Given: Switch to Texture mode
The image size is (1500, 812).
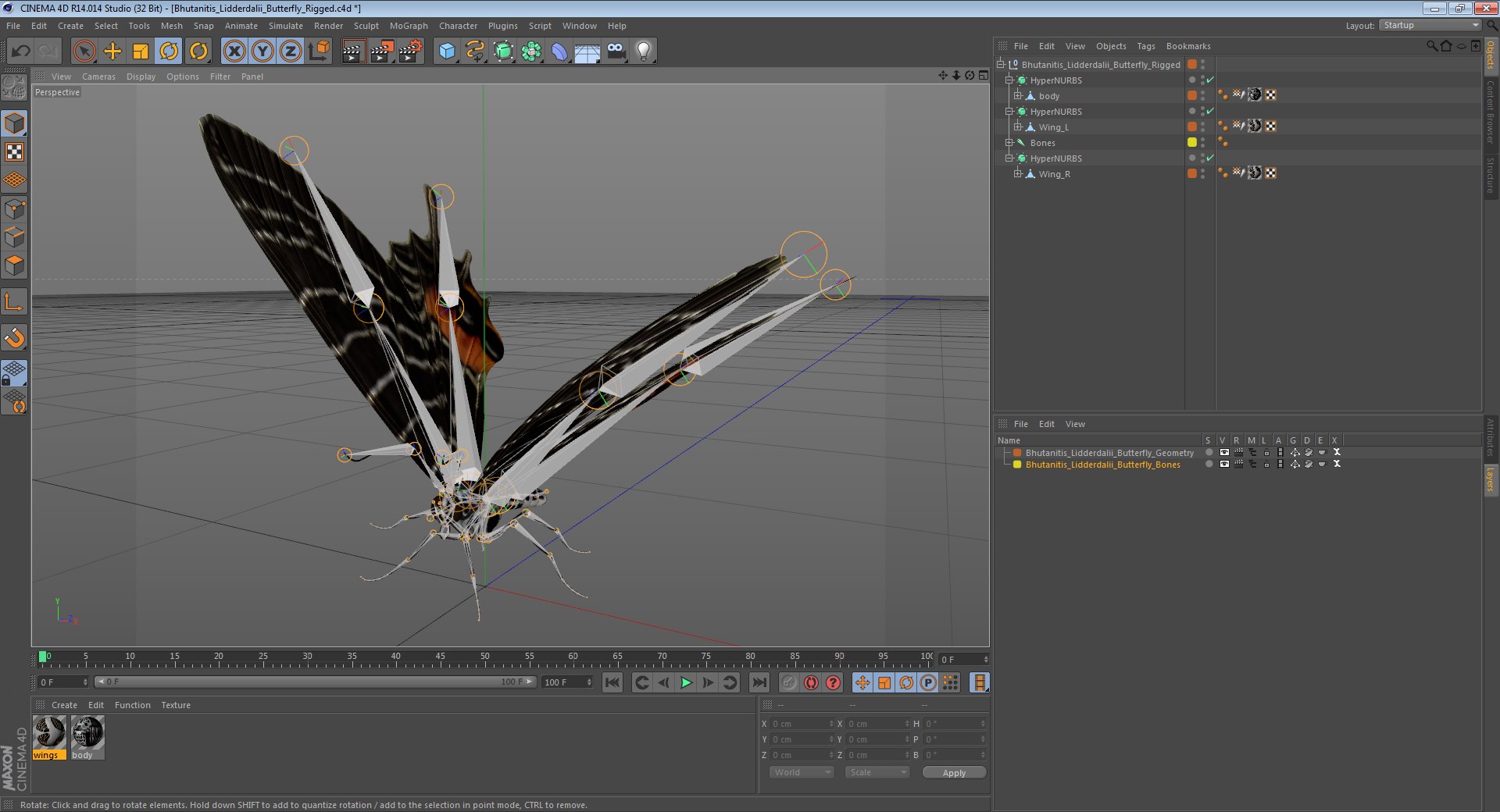Looking at the screenshot, I should [x=14, y=152].
